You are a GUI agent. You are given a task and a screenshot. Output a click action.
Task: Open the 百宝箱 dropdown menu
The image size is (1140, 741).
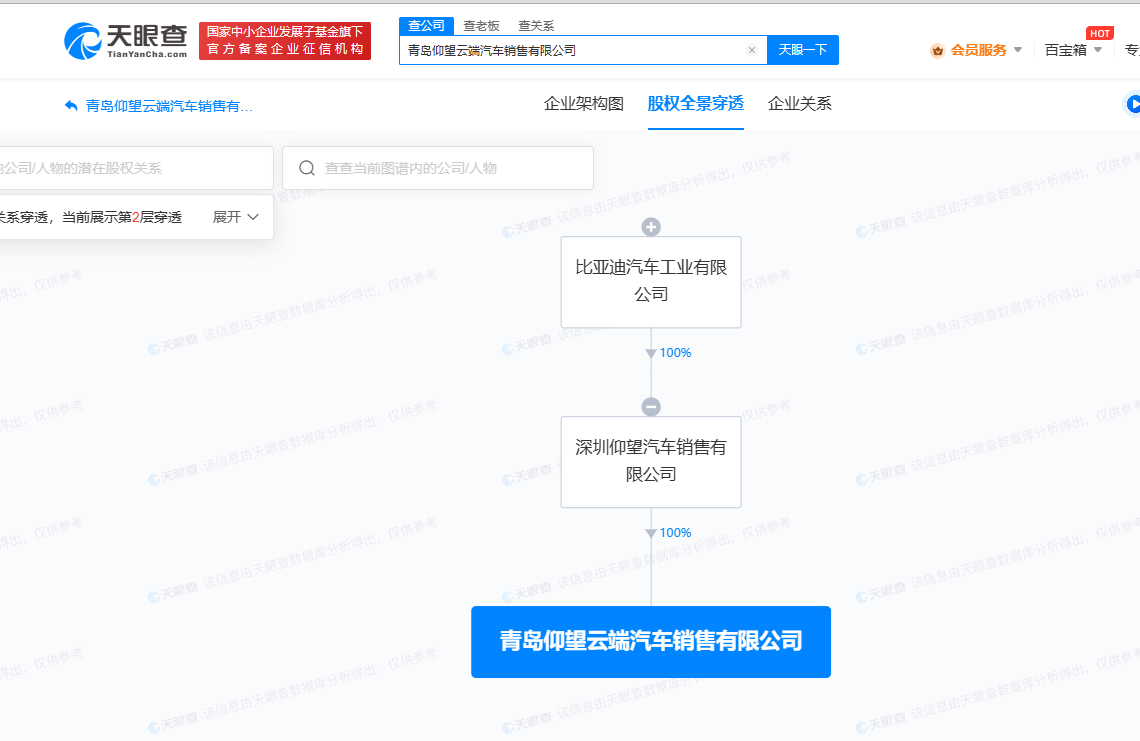click(1097, 50)
